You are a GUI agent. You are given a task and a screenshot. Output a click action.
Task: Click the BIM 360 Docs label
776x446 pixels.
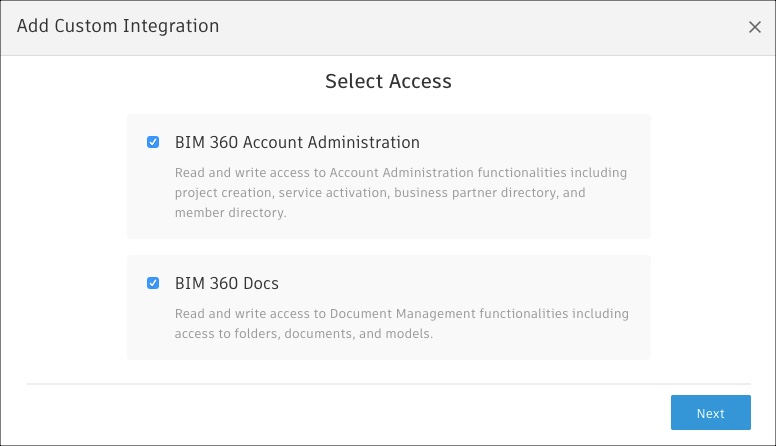(227, 283)
